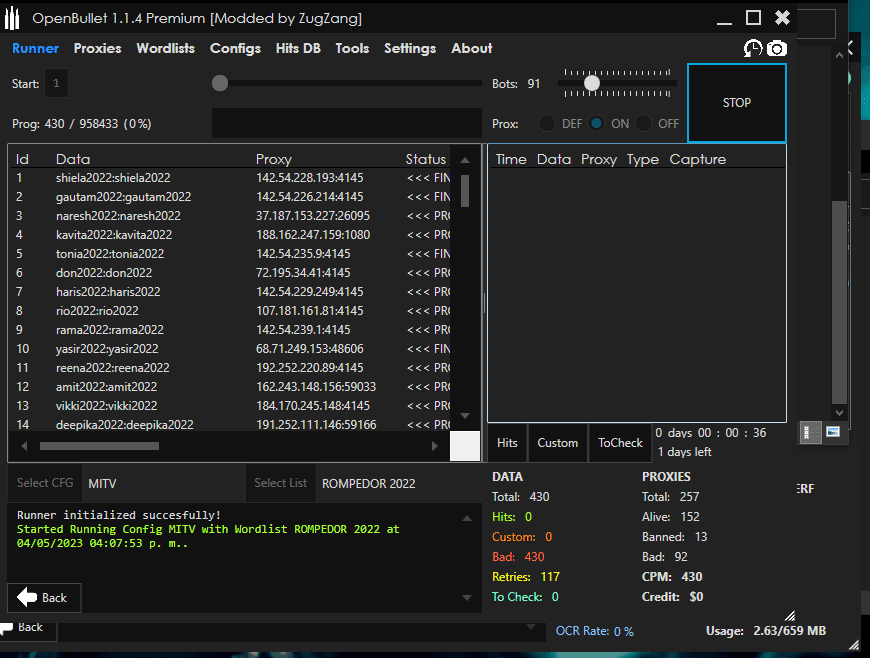Click the Start number input field
Viewport: 870px width, 658px height.
point(57,84)
